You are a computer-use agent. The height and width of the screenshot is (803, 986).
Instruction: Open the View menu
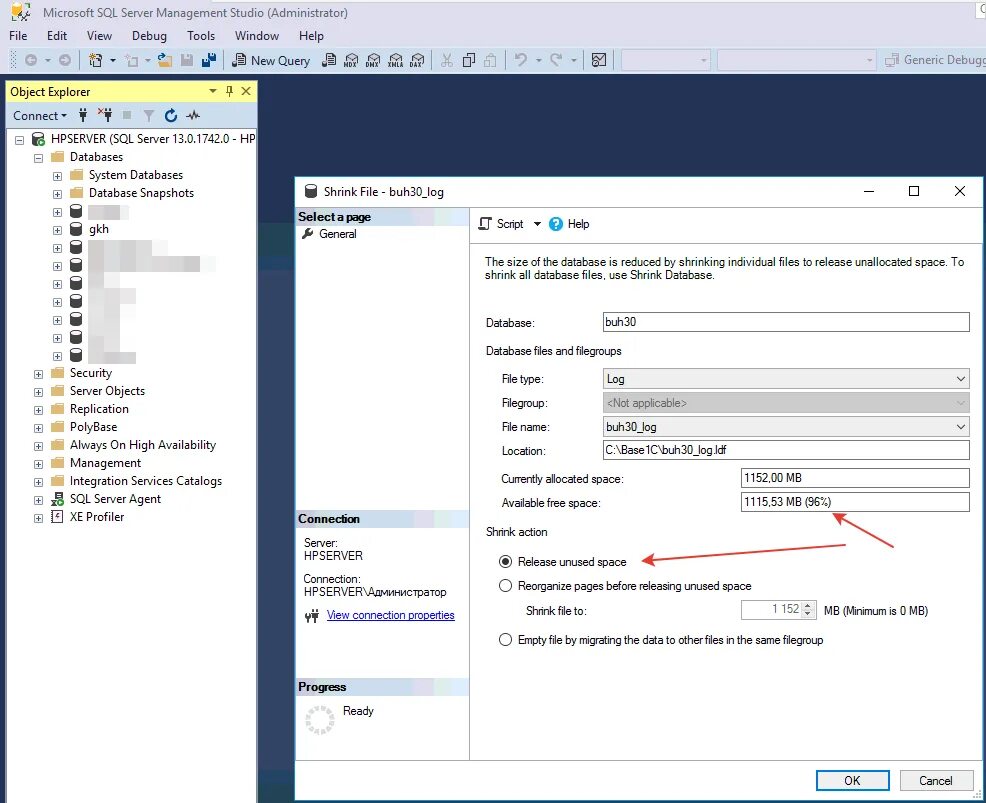point(99,36)
